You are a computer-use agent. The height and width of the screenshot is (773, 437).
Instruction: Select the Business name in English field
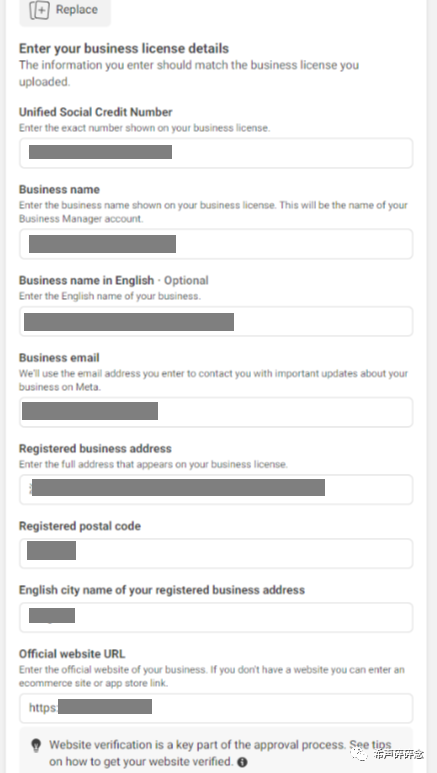[x=216, y=321]
